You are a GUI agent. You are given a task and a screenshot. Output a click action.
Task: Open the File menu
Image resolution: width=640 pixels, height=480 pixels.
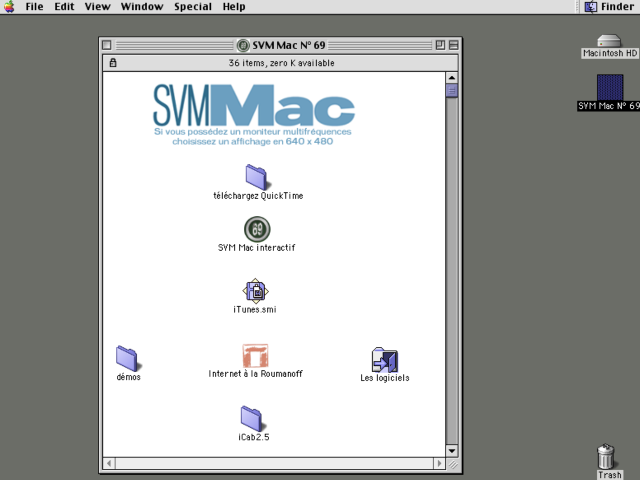[x=34, y=7]
